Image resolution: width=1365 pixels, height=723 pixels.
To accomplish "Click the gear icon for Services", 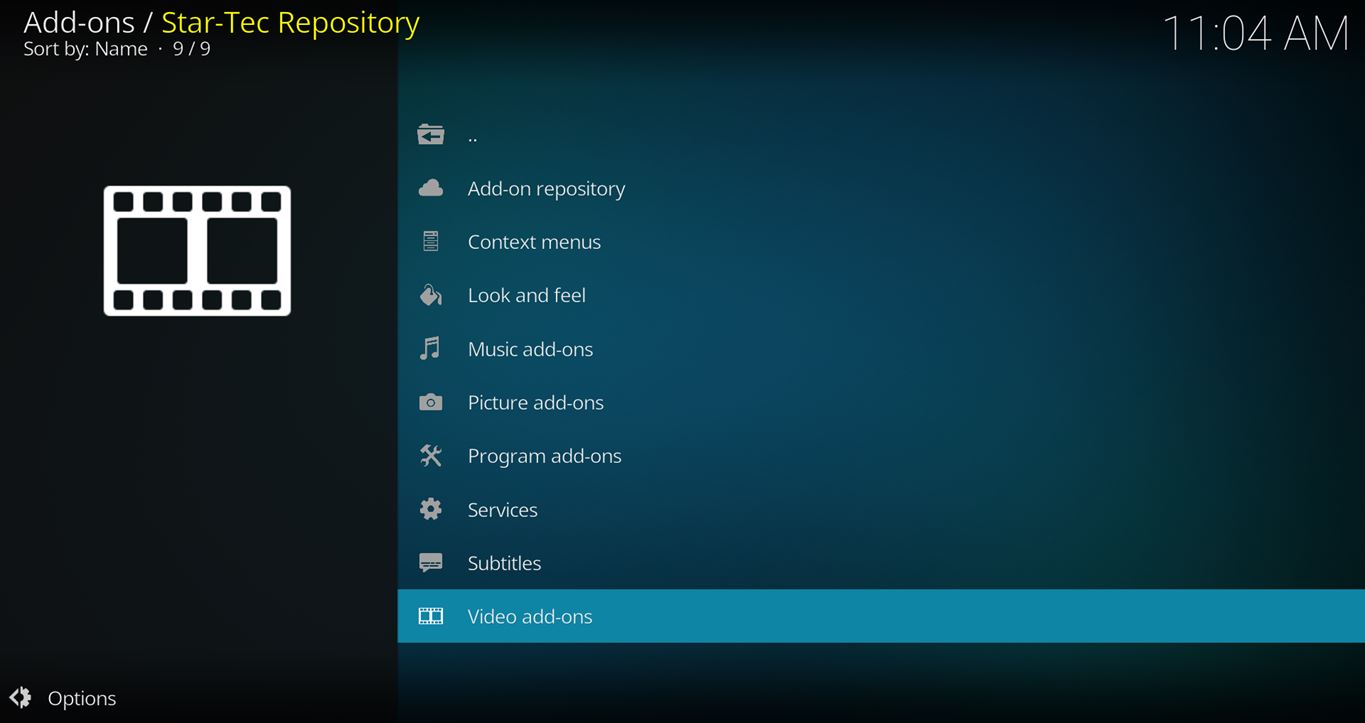I will click(x=431, y=509).
